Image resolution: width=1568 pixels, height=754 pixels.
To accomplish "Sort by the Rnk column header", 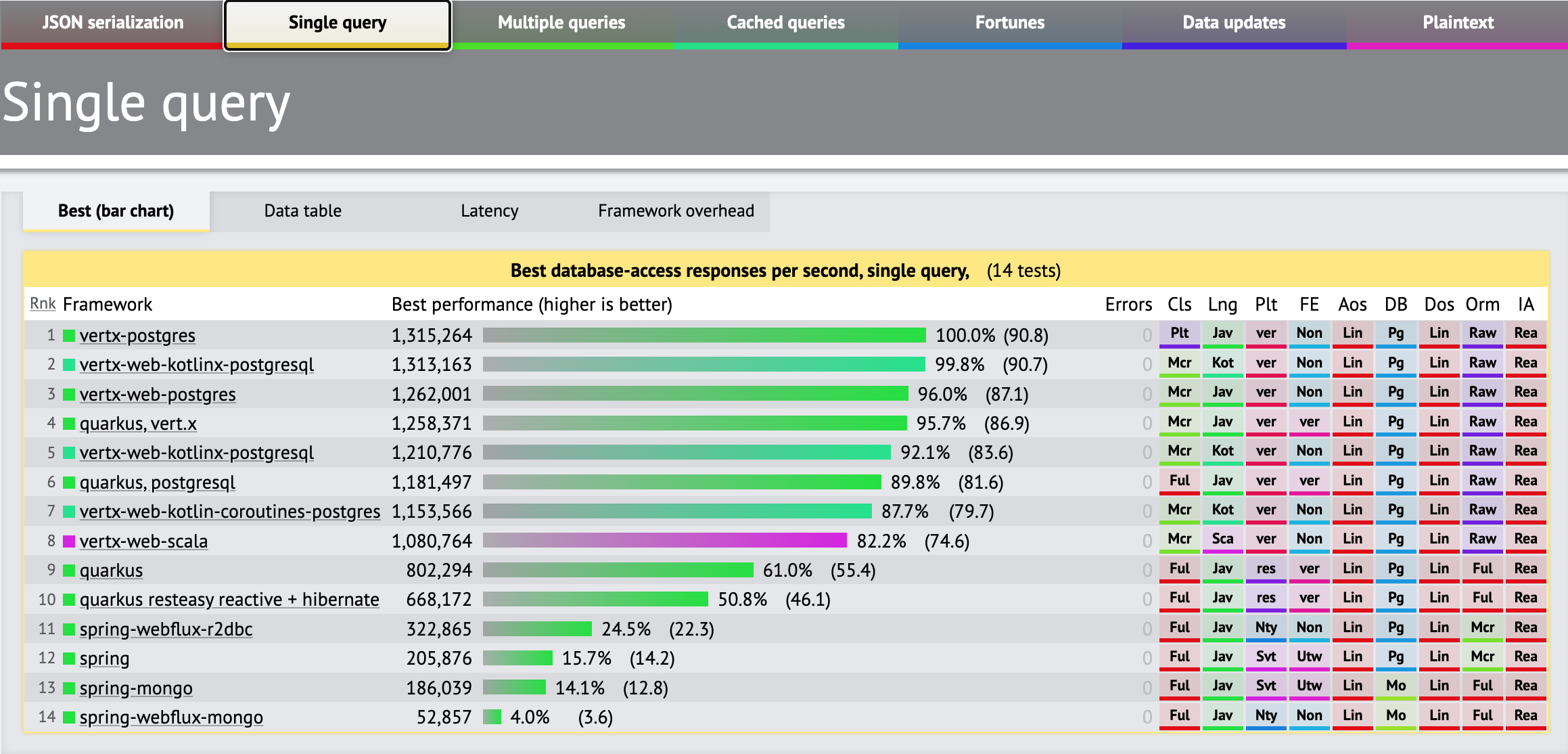I will coord(43,304).
